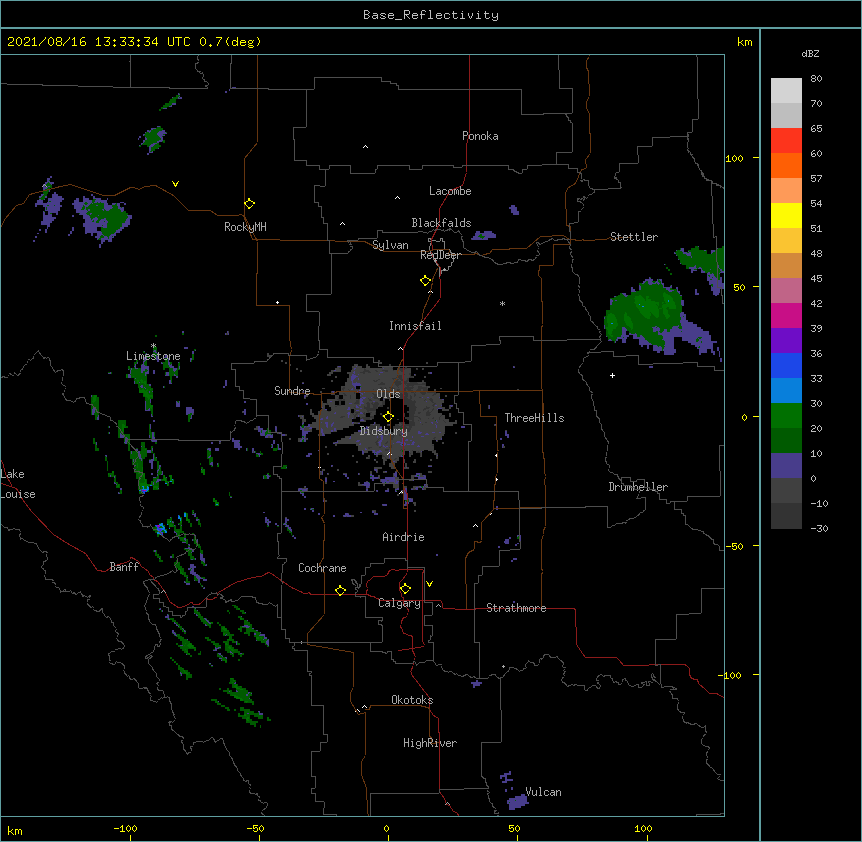Select the yellow 54 dBZ legend color

(x=786, y=215)
